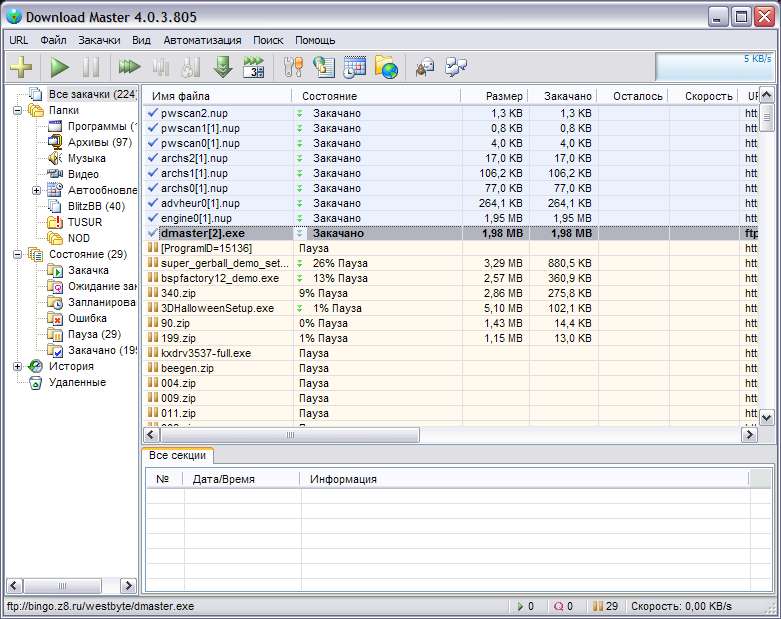Click download list vertical scroll down arrow
The height and width of the screenshot is (619, 781).
coord(766,417)
